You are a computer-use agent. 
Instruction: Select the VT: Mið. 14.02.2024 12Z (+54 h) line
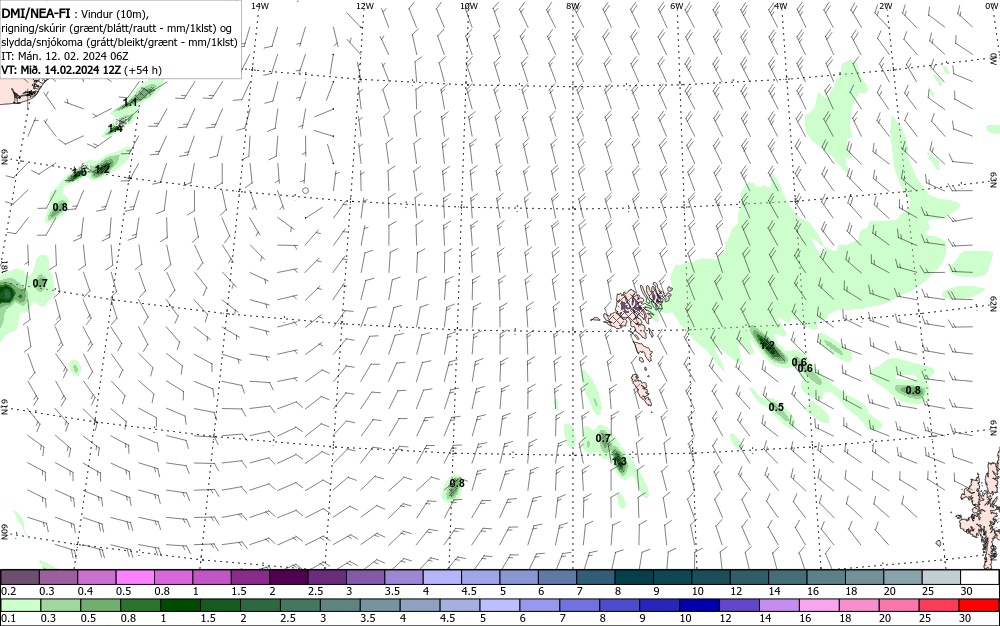click(82, 70)
